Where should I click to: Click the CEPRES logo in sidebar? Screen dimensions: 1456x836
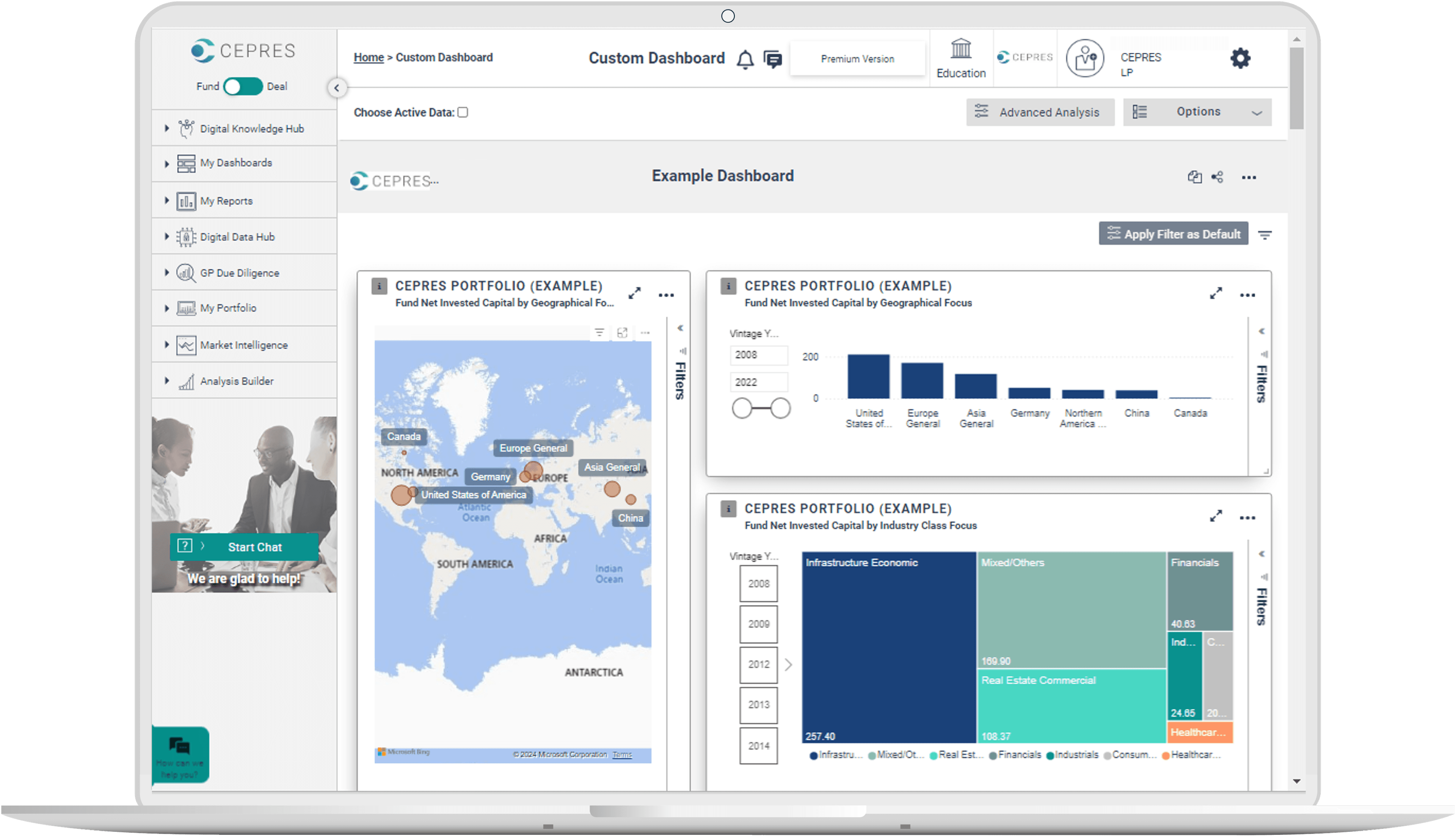[x=243, y=50]
